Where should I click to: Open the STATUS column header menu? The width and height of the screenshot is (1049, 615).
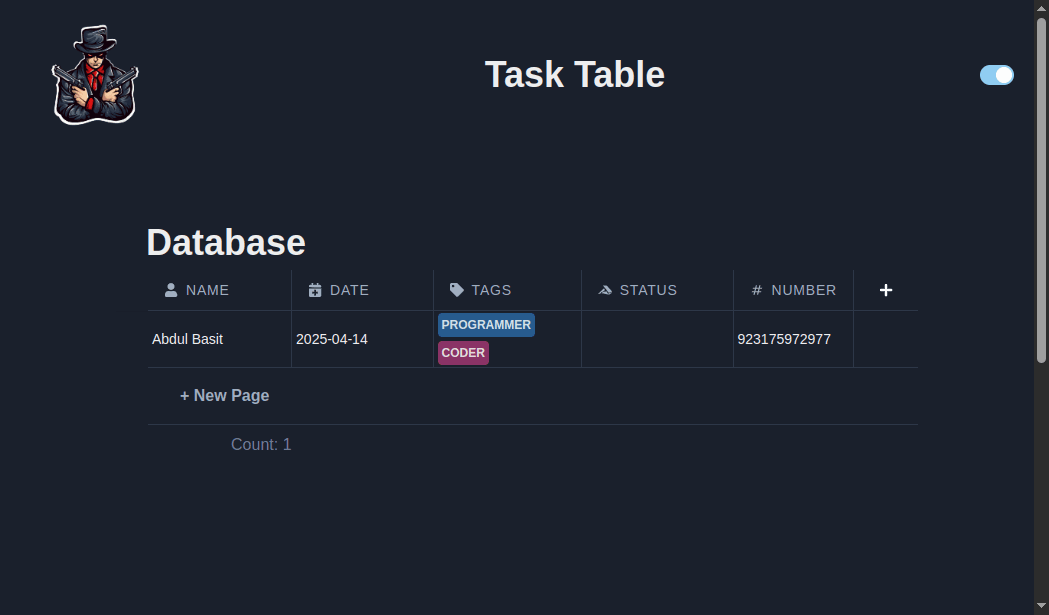point(647,290)
